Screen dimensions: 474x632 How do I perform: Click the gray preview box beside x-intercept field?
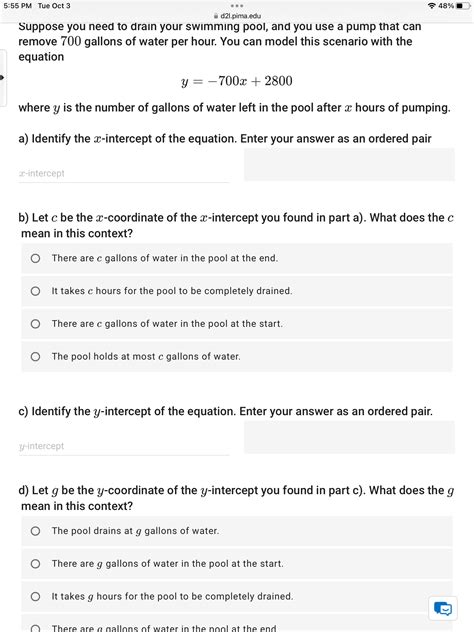349,164
